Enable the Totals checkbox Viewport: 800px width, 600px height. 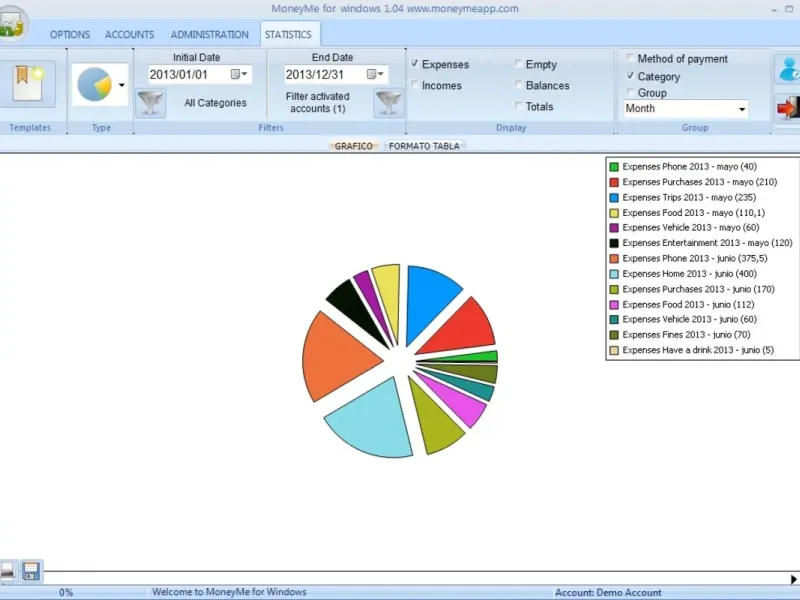click(518, 106)
